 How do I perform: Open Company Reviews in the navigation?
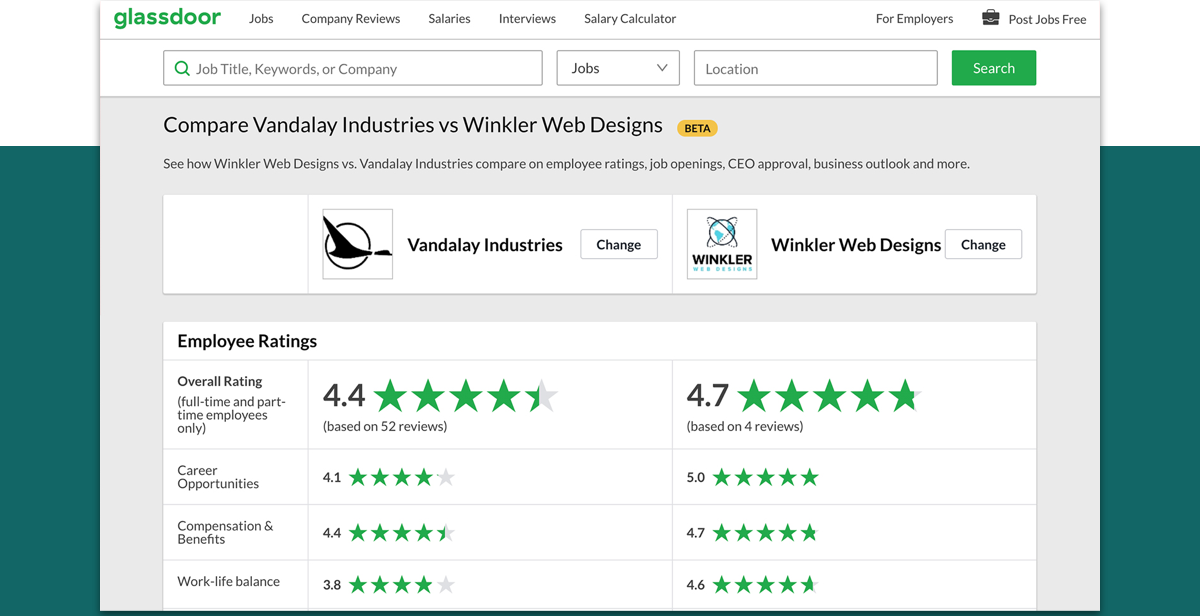(x=351, y=18)
